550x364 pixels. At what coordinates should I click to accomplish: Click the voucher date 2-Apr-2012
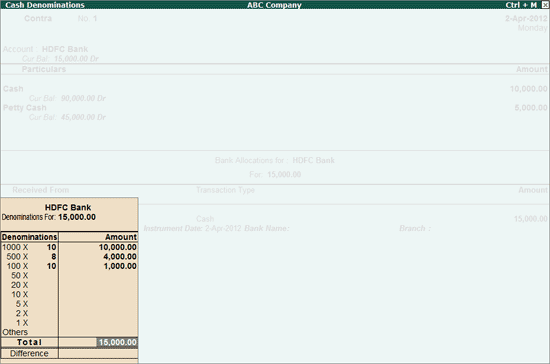(x=526, y=19)
